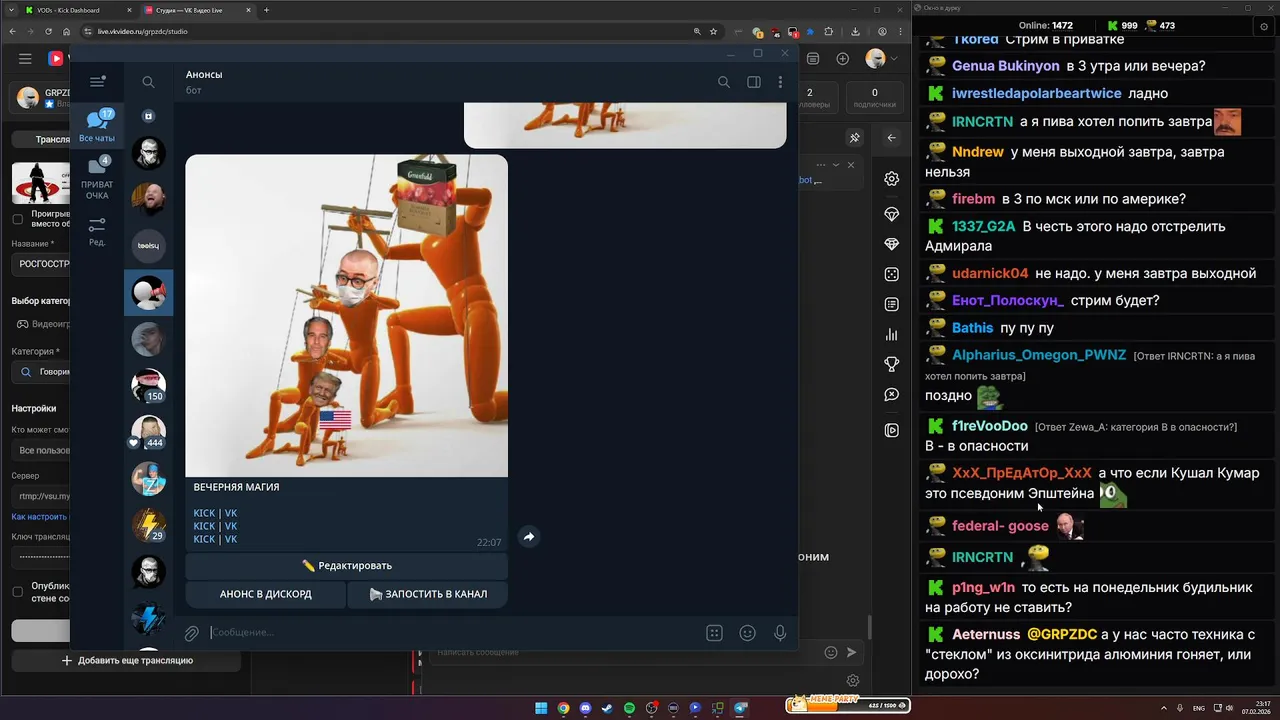
Task: Open the bot commands keyboard icon
Action: click(714, 633)
